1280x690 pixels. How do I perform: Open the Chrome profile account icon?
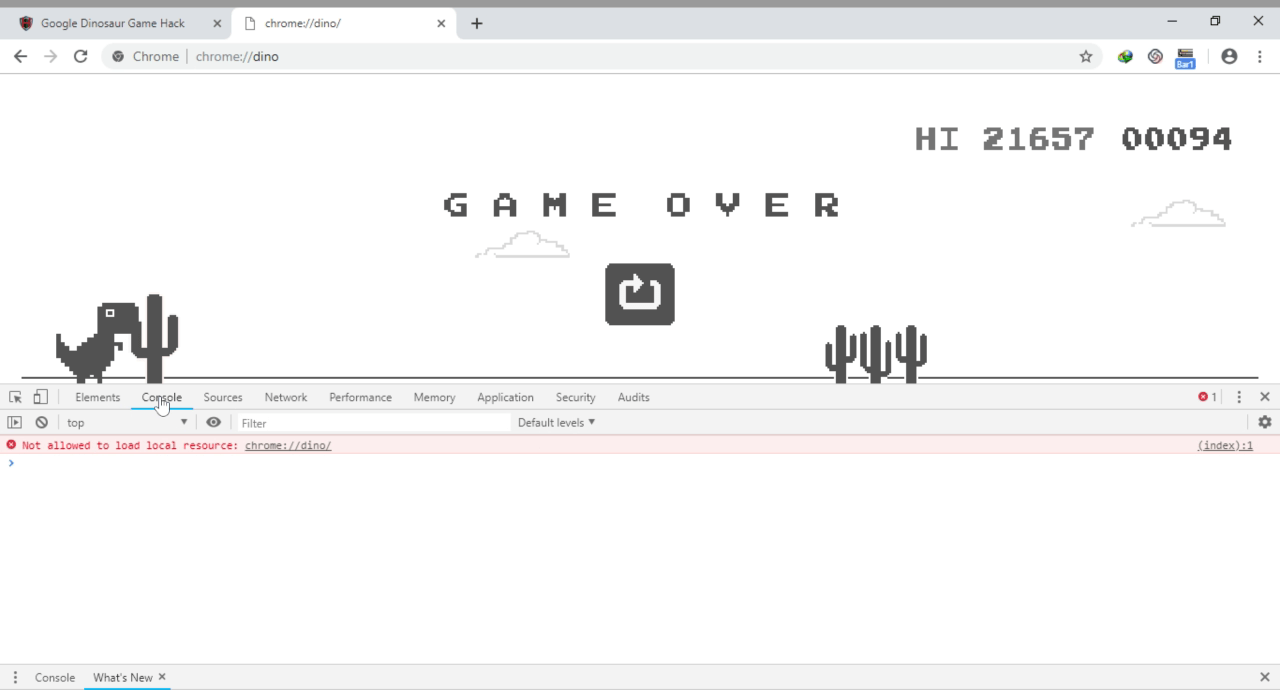tap(1229, 56)
